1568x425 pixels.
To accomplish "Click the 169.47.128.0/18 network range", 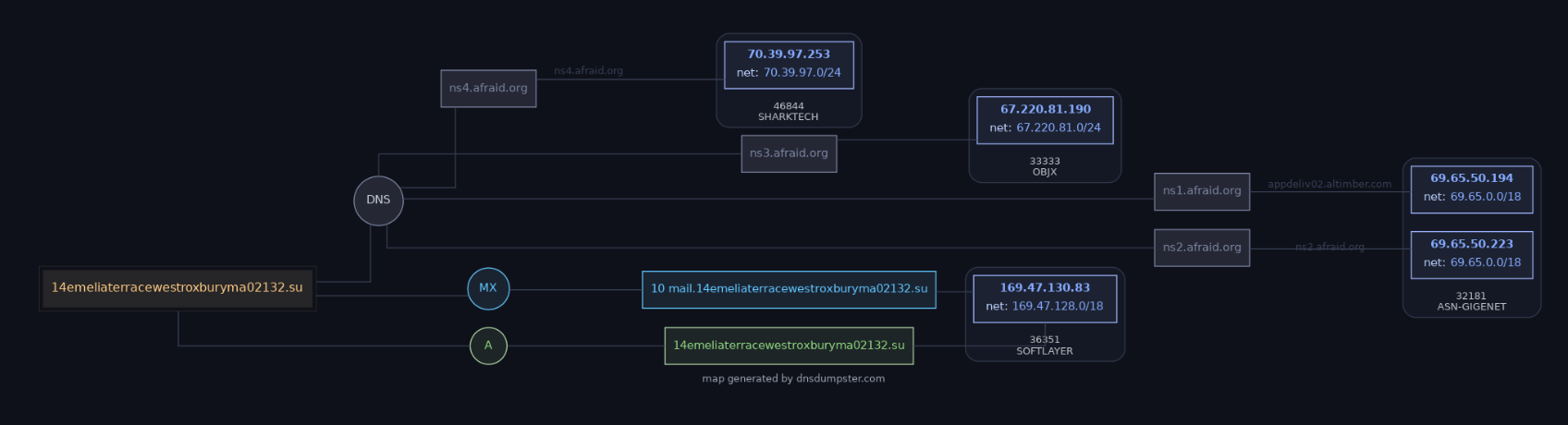I will point(1057,307).
